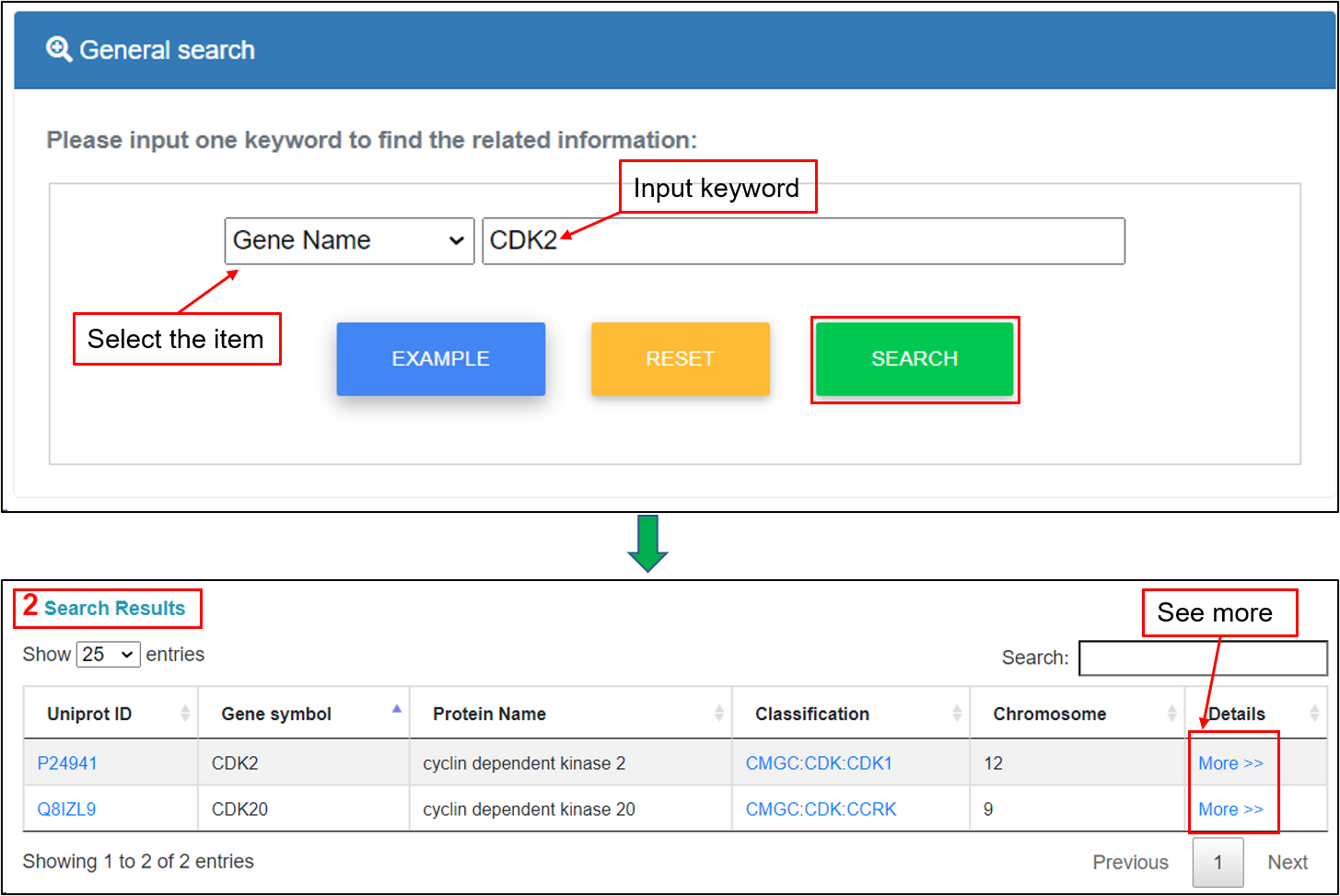Focus the table Search filter box
Viewport: 1340px width, 896px height.
(1202, 658)
